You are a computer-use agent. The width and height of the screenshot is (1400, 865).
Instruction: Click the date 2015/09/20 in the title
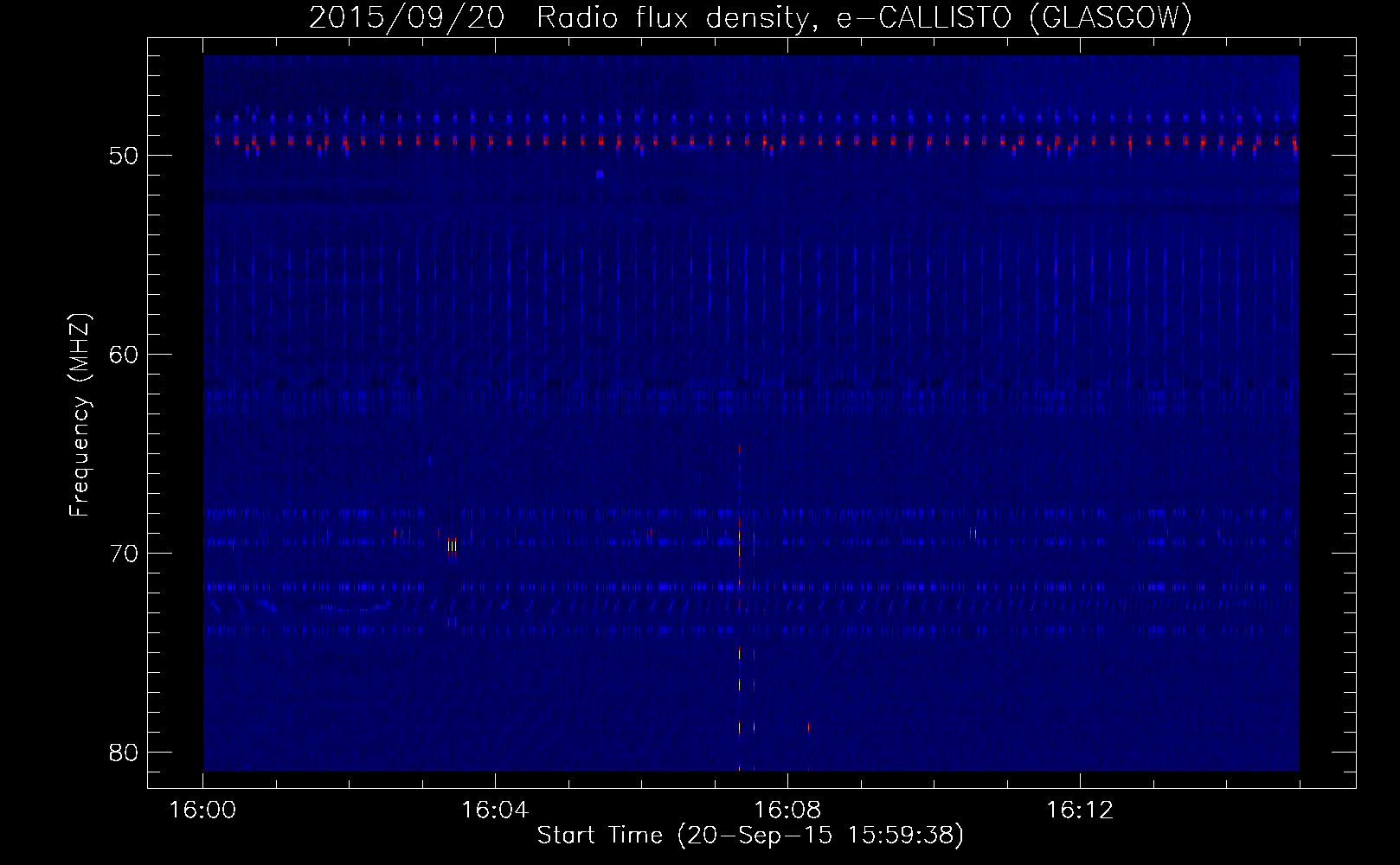point(407,17)
